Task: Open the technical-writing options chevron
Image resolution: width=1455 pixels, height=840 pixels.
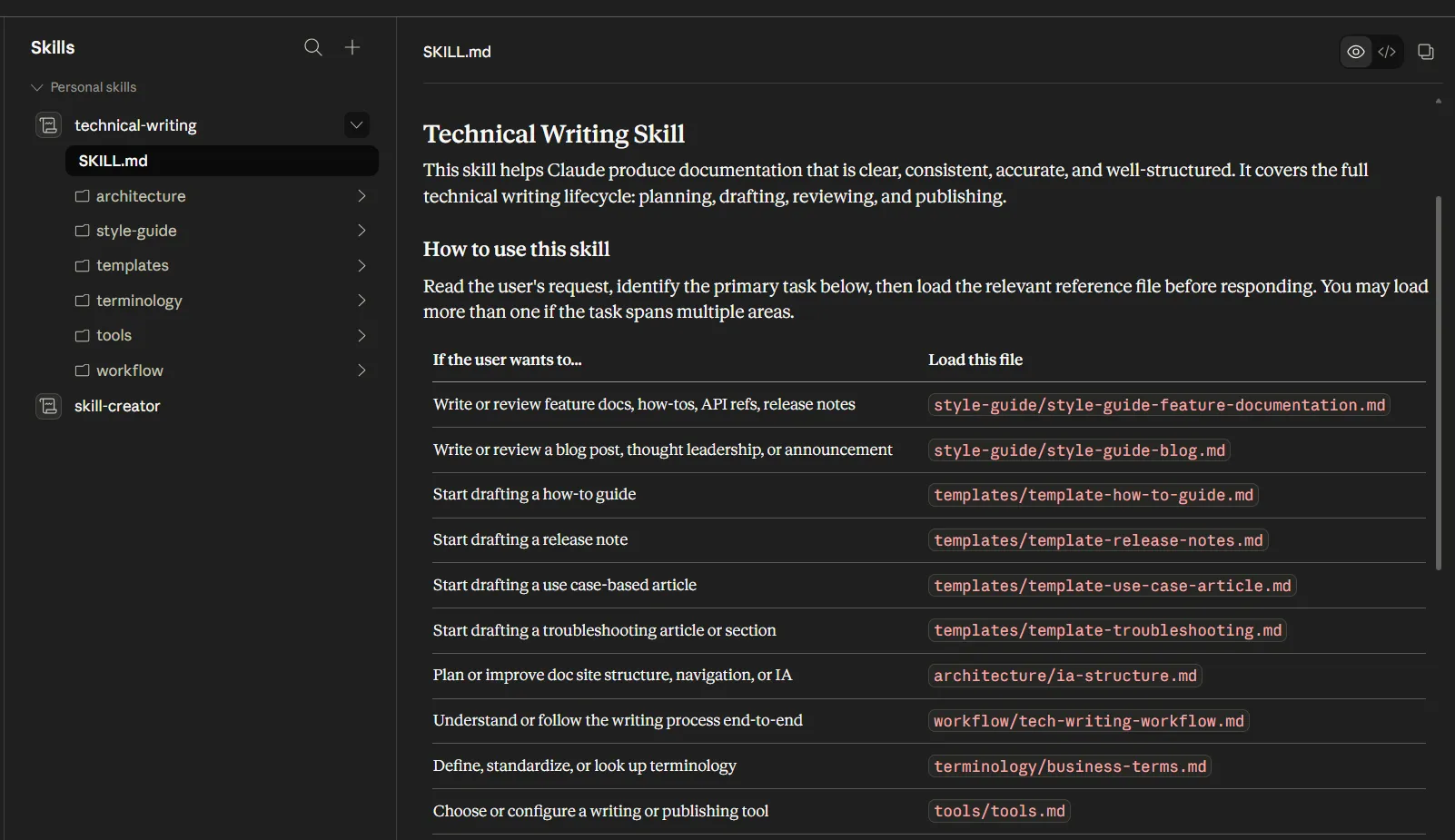Action: pyautogui.click(x=356, y=124)
